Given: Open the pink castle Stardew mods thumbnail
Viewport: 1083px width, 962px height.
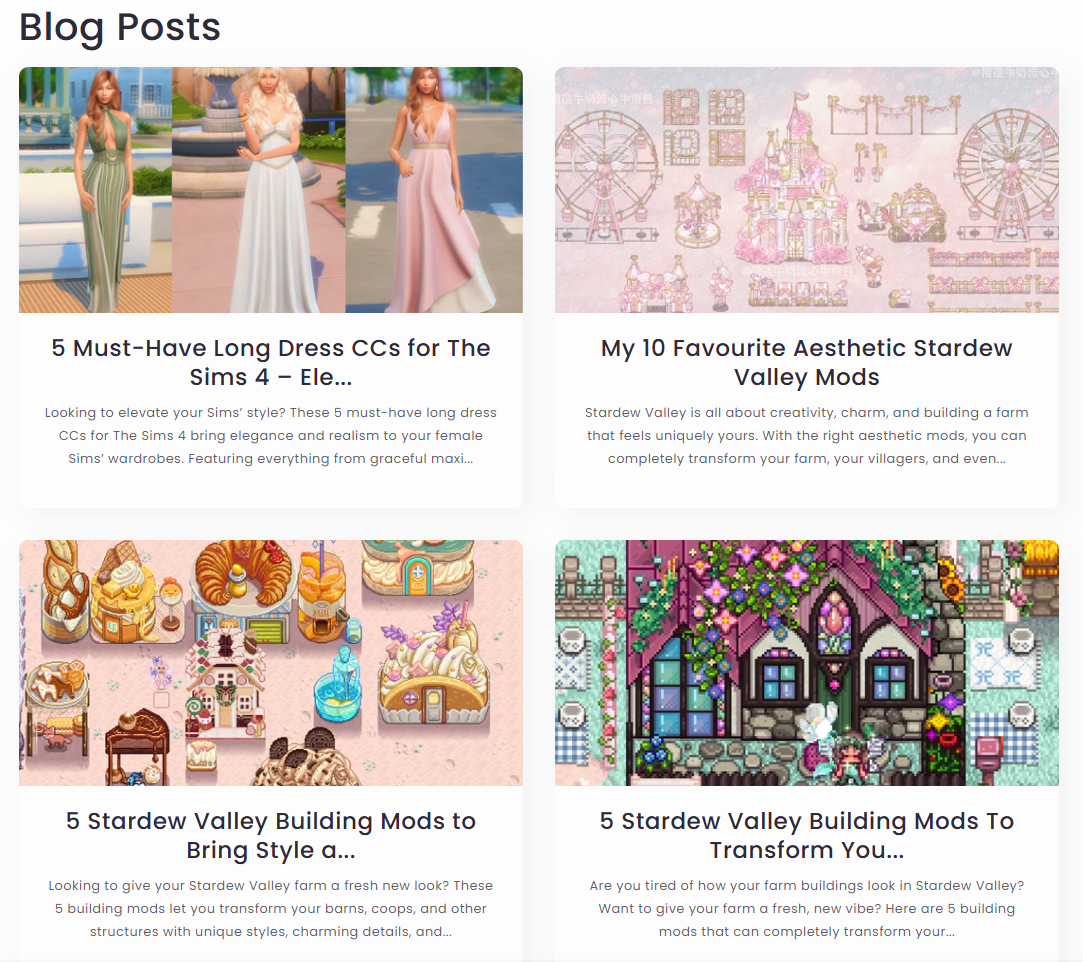Looking at the screenshot, I should coord(807,190).
